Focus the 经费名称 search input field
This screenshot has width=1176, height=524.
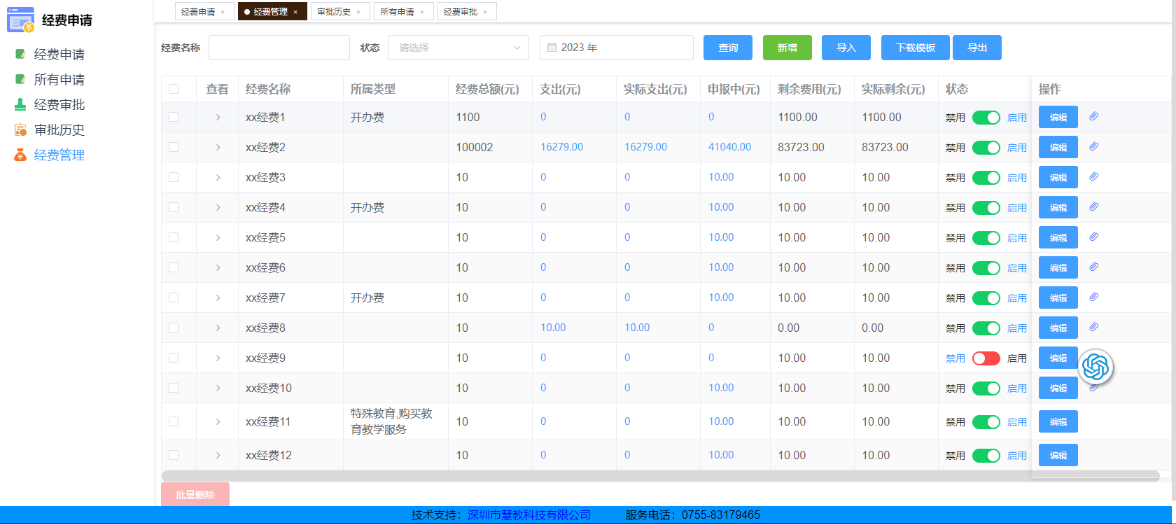pos(279,47)
